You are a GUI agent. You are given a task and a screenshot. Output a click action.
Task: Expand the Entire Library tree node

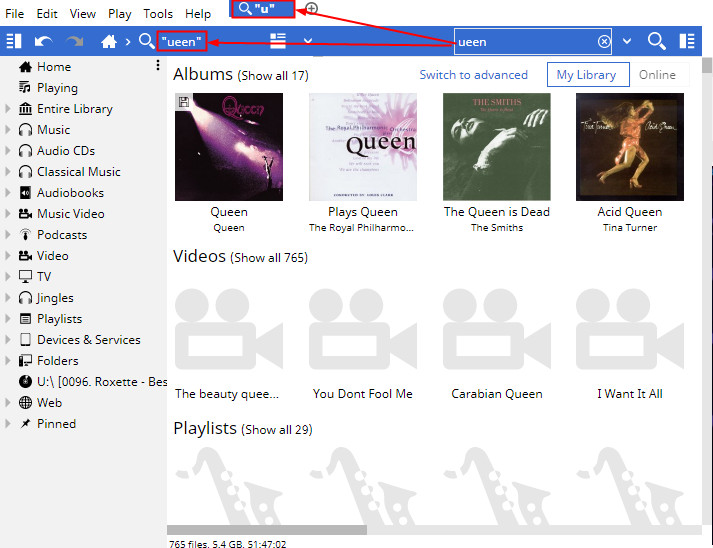[8, 109]
